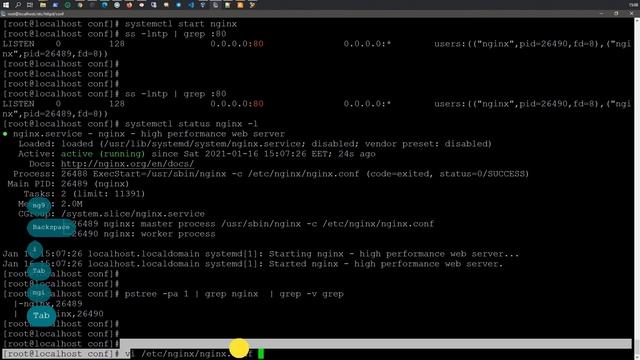Open Task View from the taskbar
This screenshot has height=360, width=640.
pos(30,5)
